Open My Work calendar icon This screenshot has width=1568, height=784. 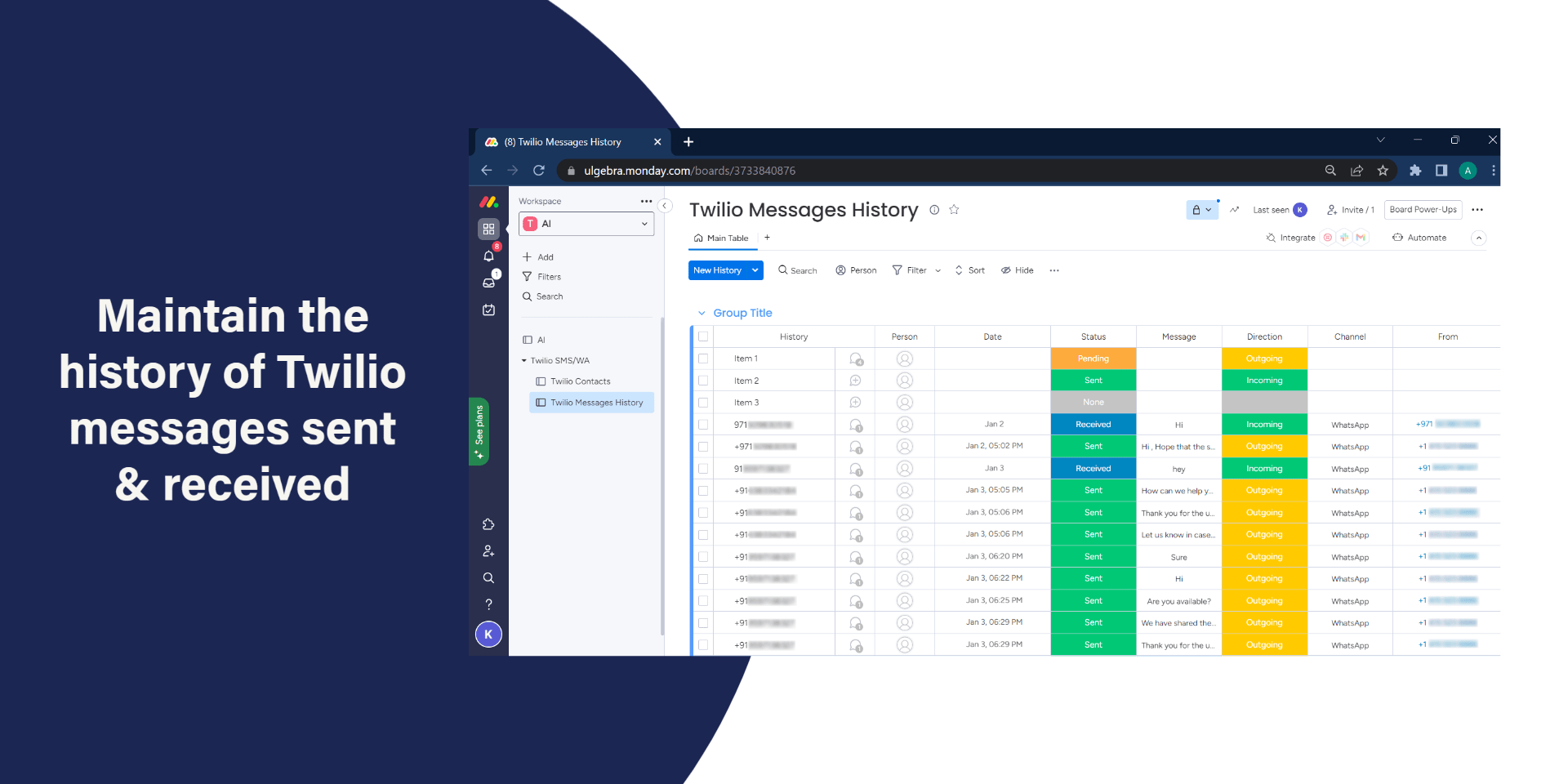(x=488, y=310)
